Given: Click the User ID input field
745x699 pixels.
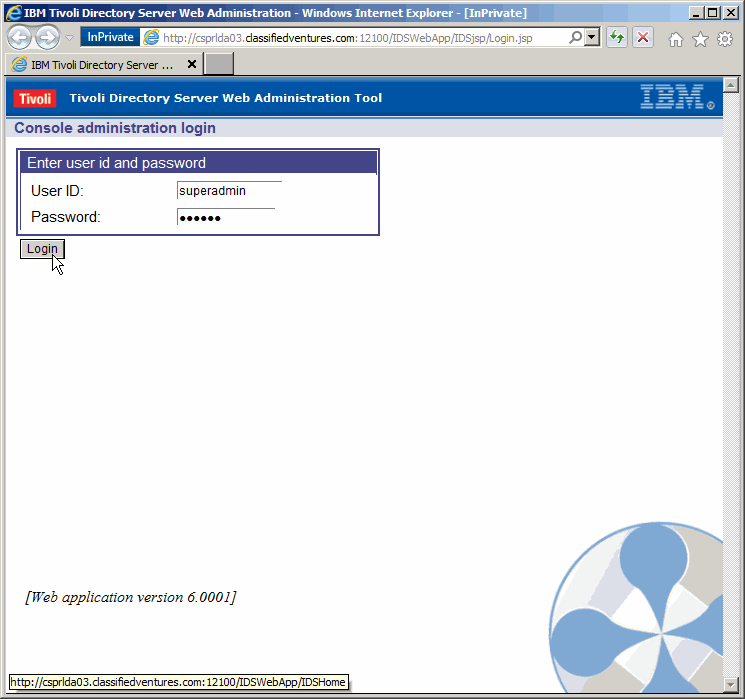Looking at the screenshot, I should point(229,190).
